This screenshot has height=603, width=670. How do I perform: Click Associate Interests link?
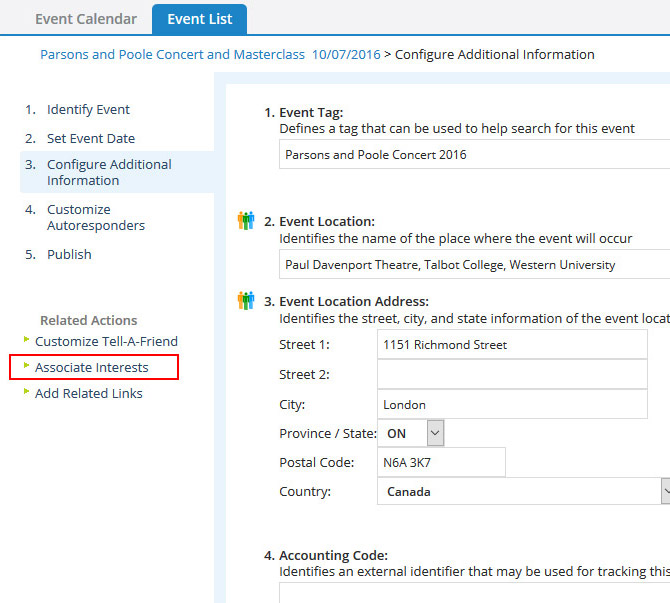pos(92,367)
